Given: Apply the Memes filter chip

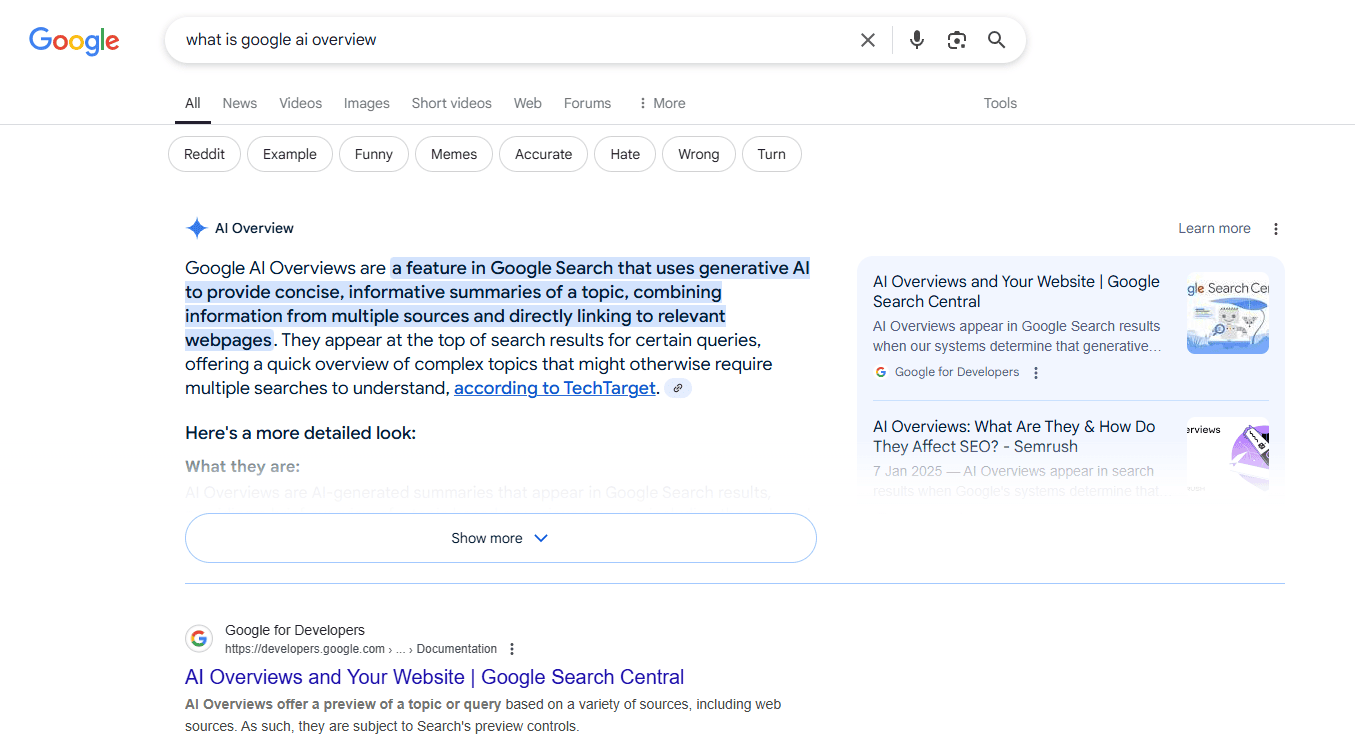Looking at the screenshot, I should coord(454,154).
